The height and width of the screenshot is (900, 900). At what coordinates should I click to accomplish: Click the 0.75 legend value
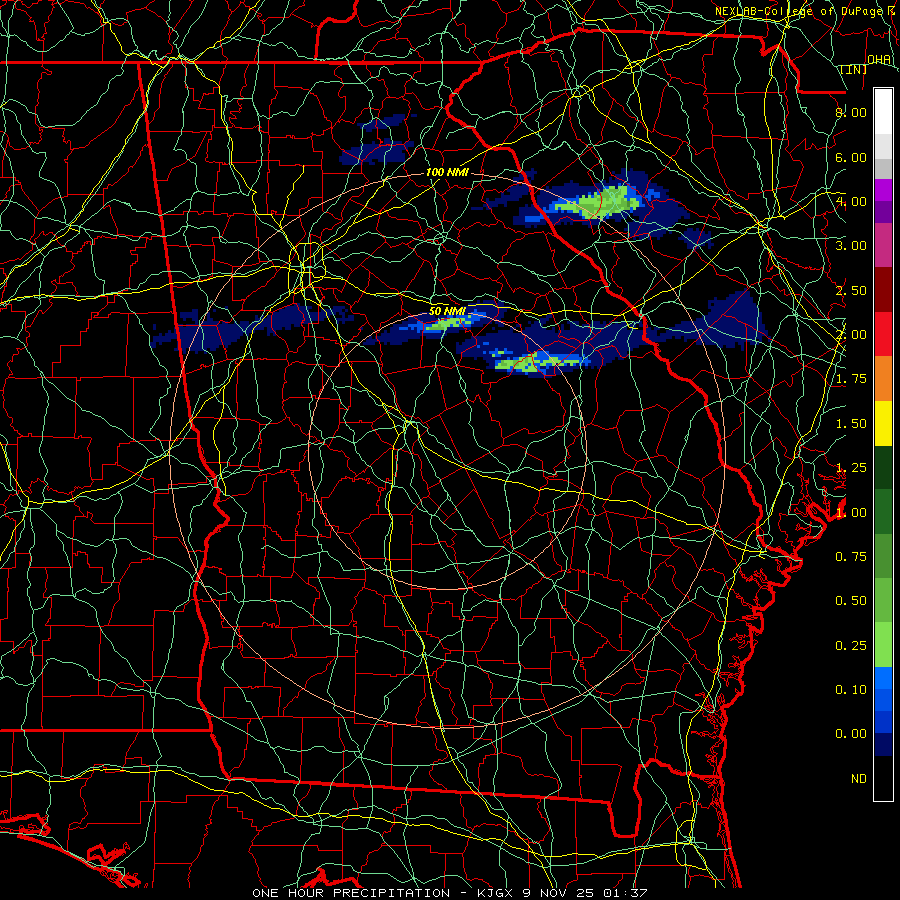tap(851, 557)
